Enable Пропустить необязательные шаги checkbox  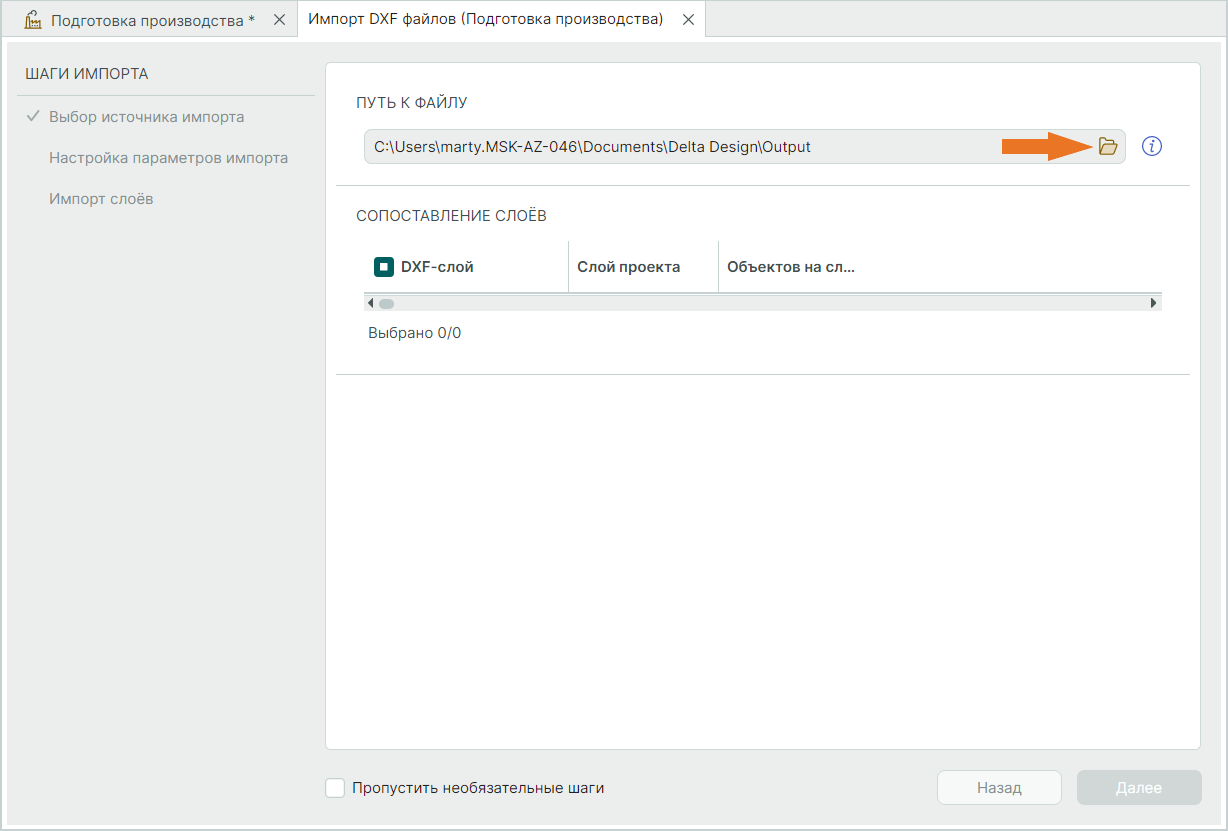(336, 788)
